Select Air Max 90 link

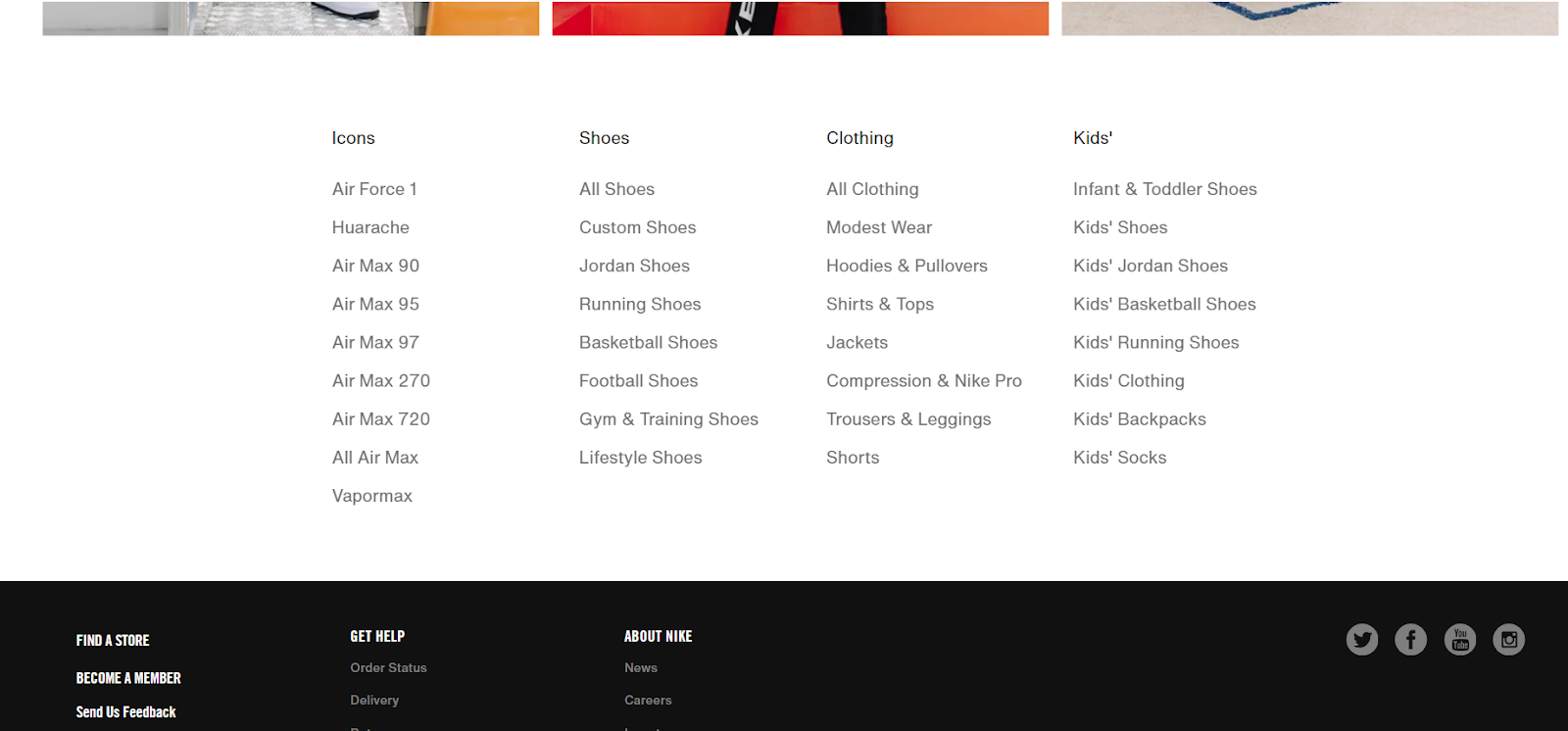point(375,266)
